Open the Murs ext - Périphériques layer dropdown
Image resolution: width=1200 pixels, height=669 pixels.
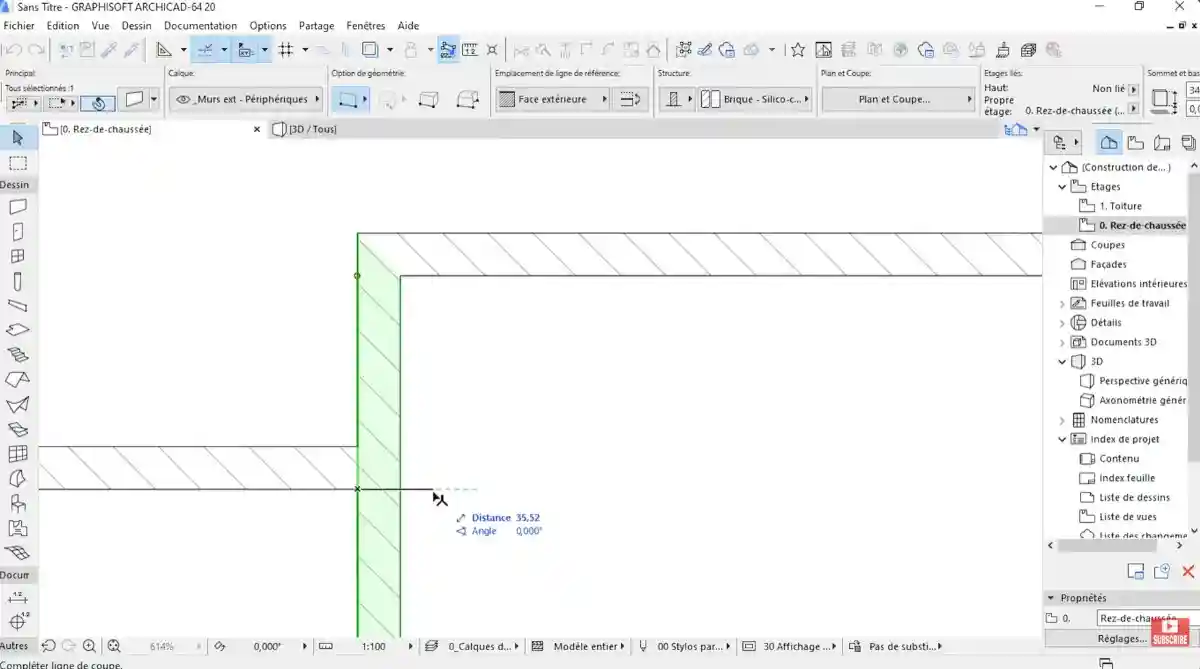[246, 99]
